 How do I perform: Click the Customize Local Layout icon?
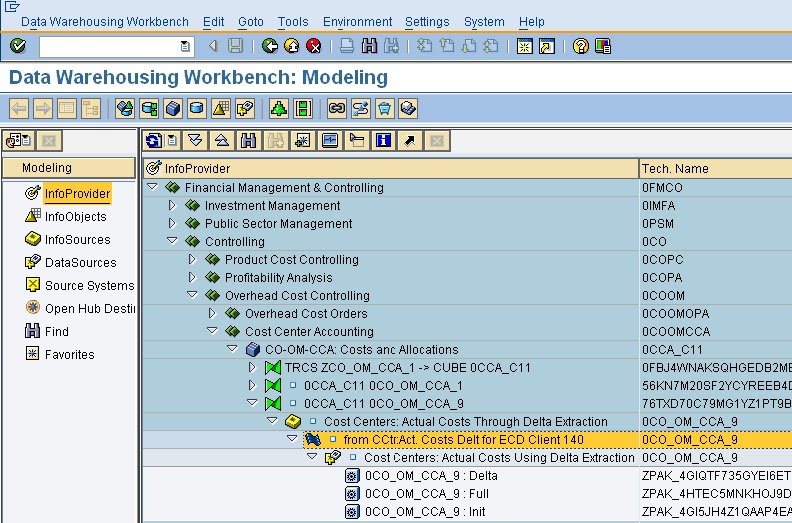point(603,46)
